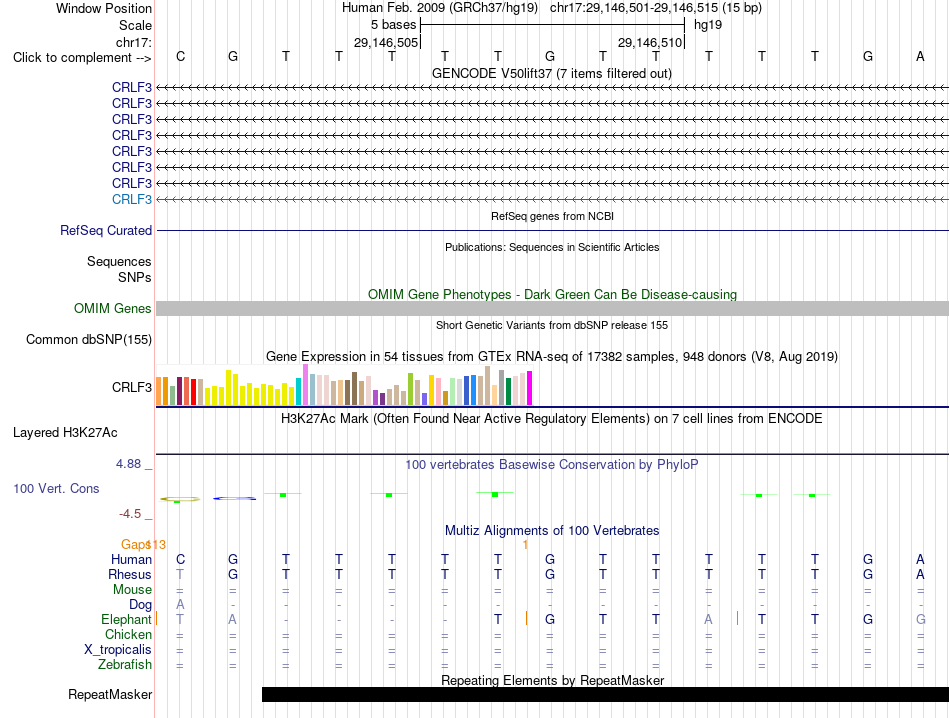The width and height of the screenshot is (950, 718).
Task: Click the Scale ruler bar showing 5 bases
Action: coord(553,25)
